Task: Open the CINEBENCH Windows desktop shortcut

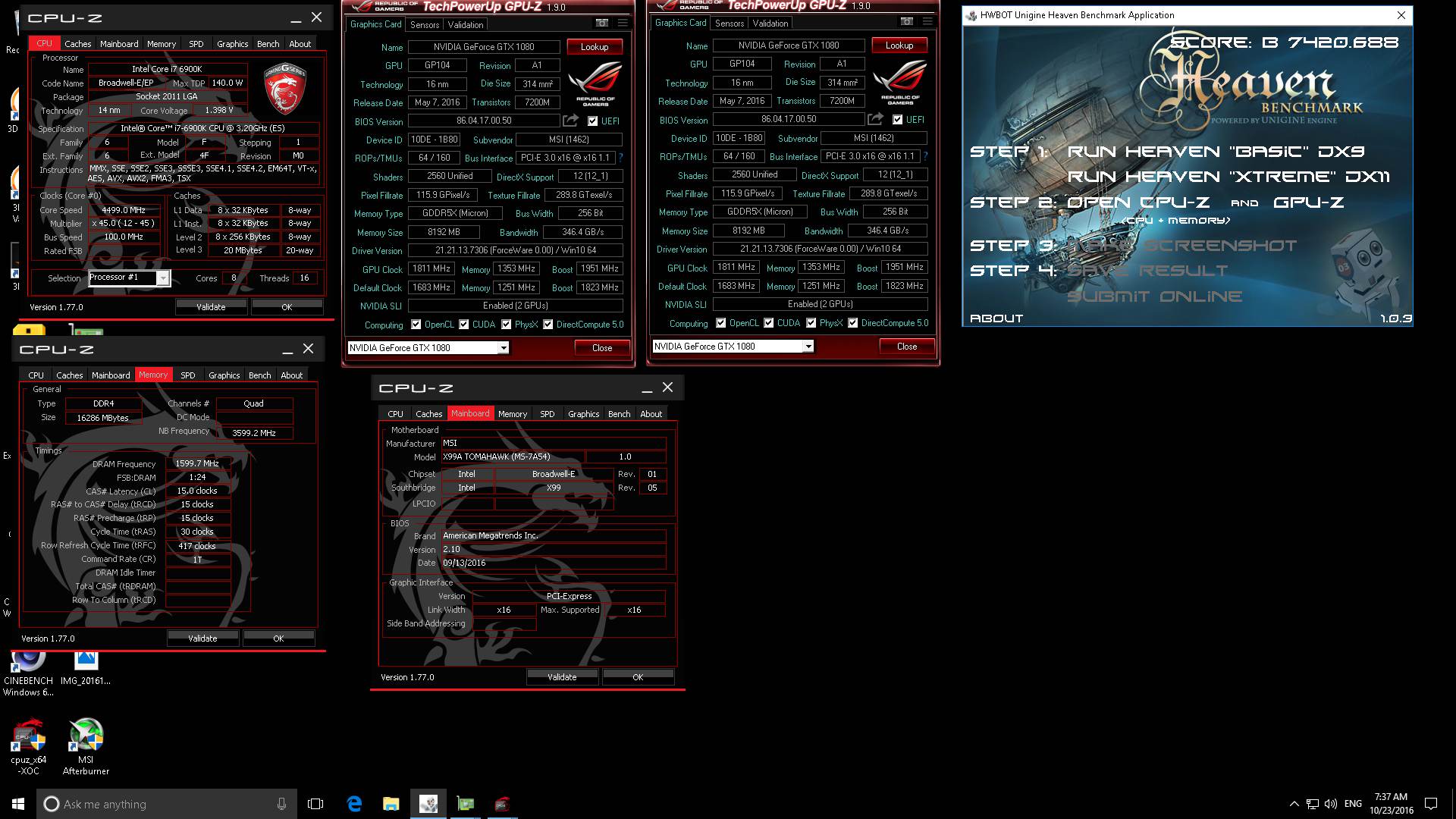Action: coord(28,673)
